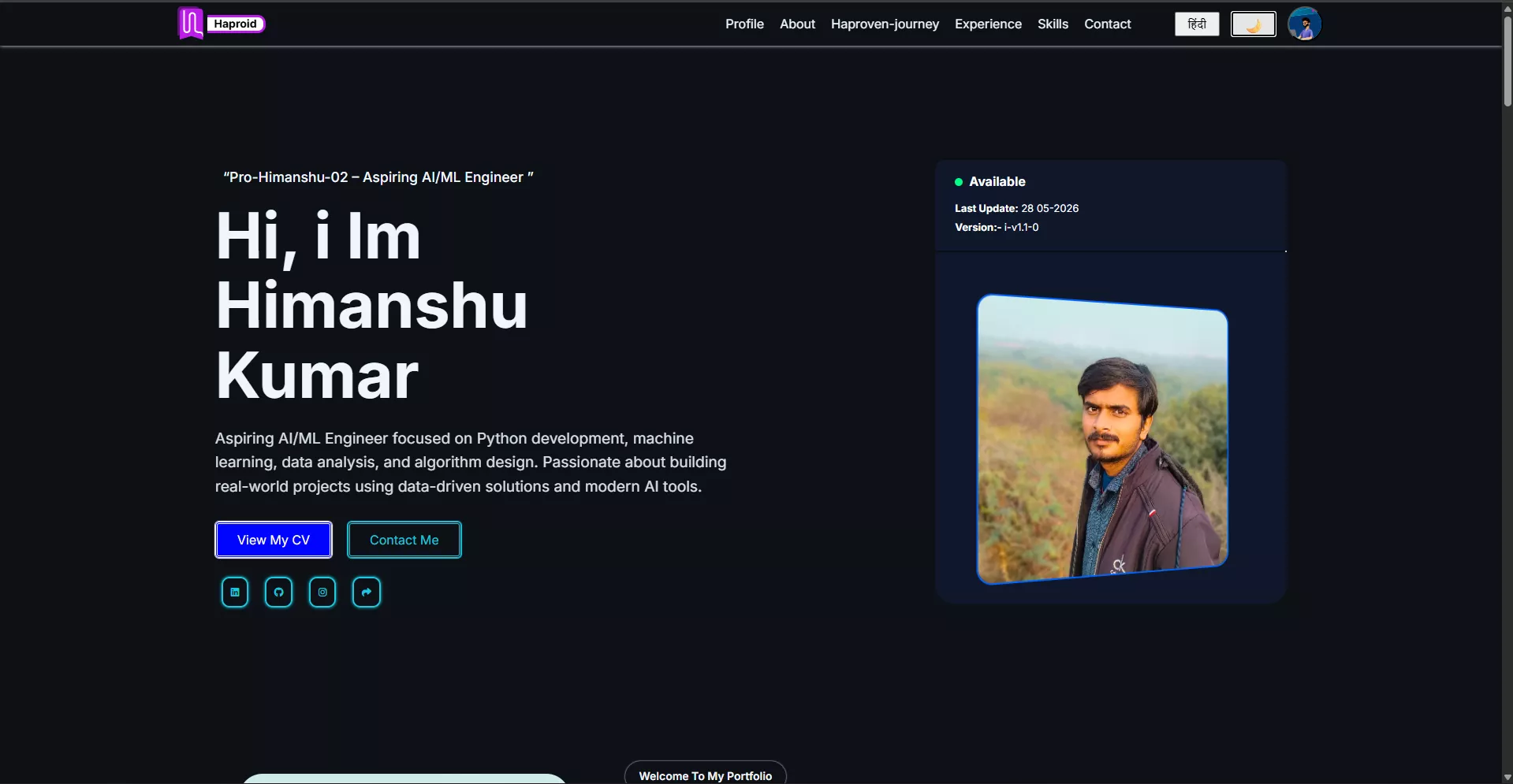Click Welcome To My Portfolio pill
This screenshot has width=1513, height=784.
click(x=705, y=772)
